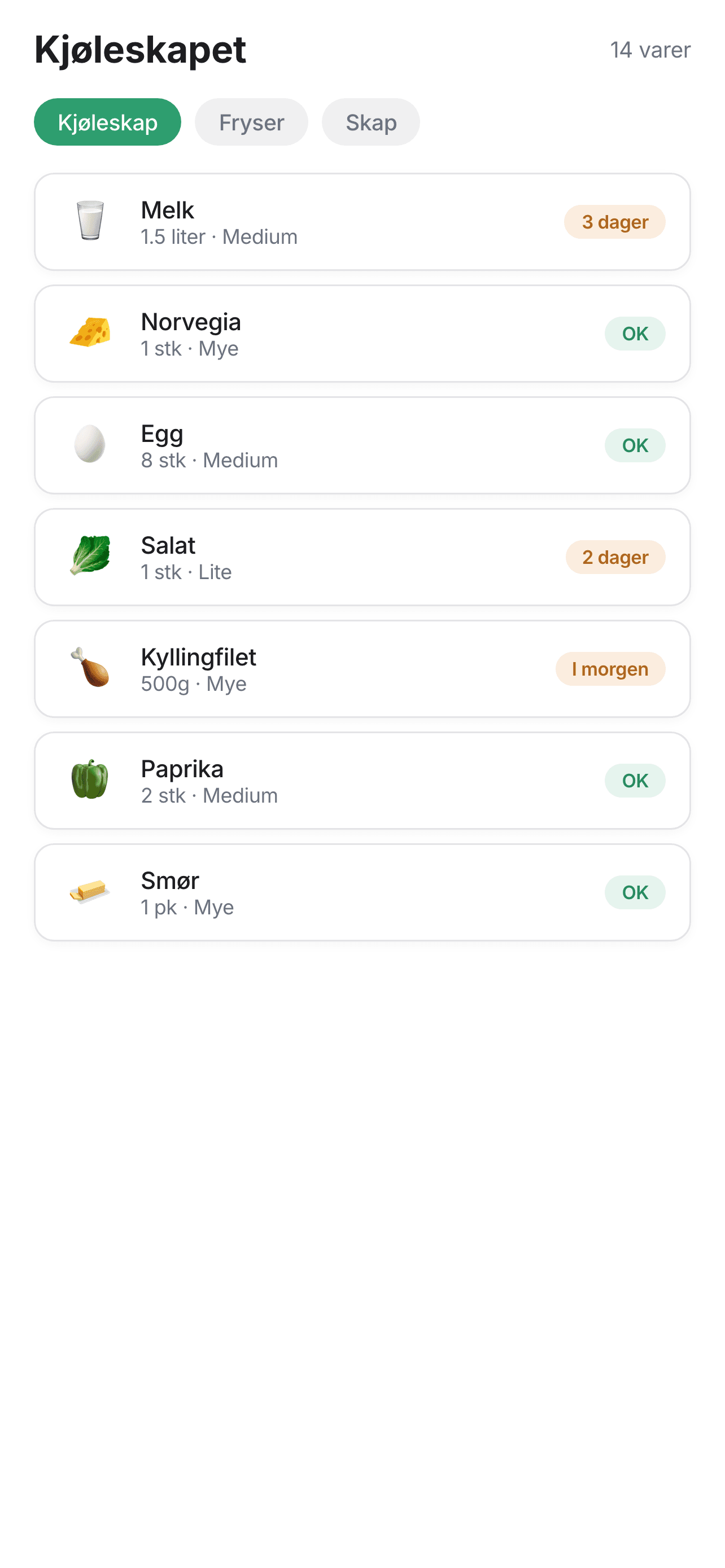
Task: Tap the milk glass icon
Action: click(90, 221)
